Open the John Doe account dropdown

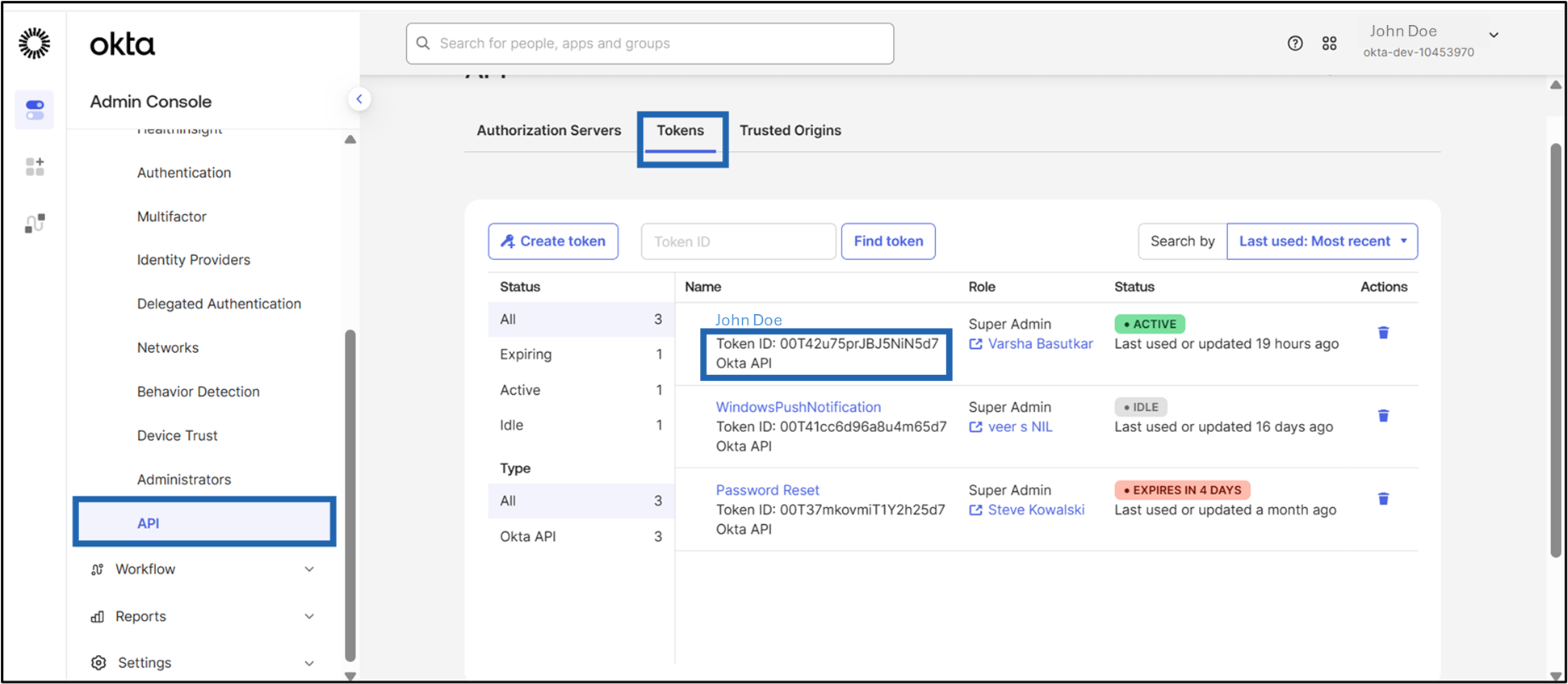coord(1494,36)
